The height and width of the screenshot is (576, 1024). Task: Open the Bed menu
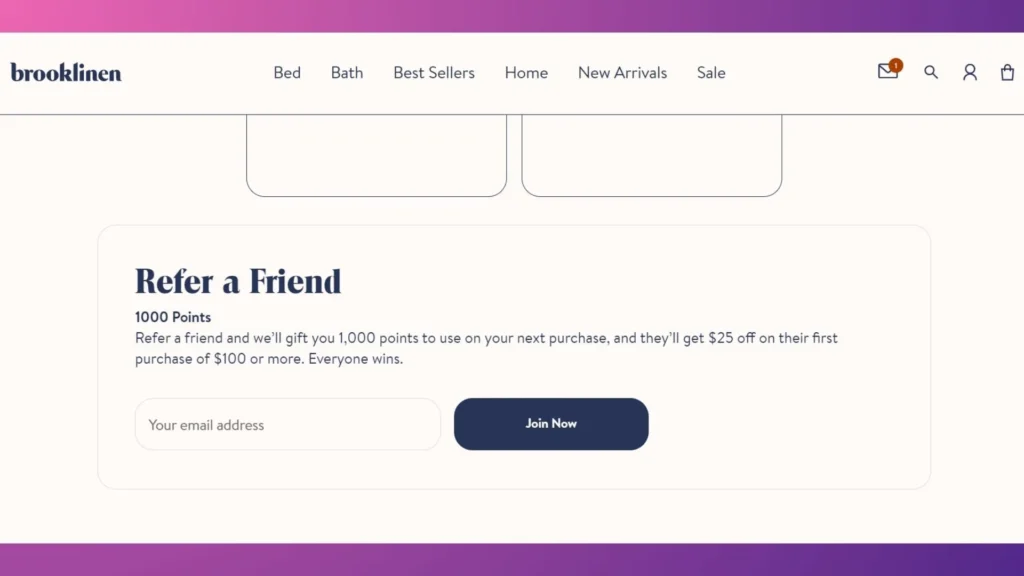tap(287, 72)
